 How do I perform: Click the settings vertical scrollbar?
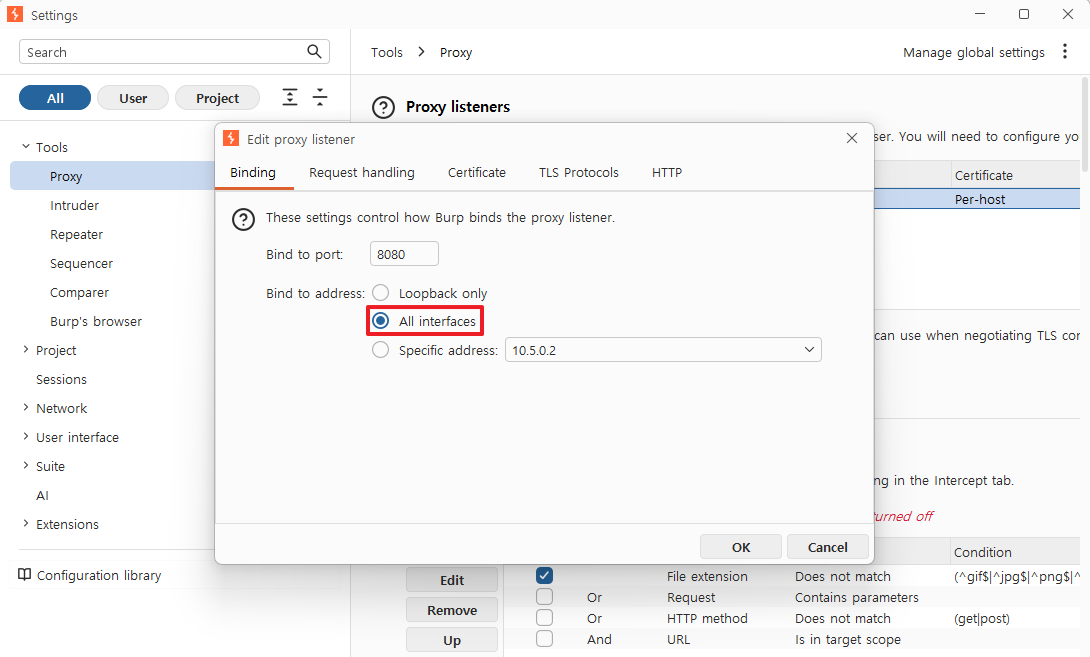pos(1084,125)
